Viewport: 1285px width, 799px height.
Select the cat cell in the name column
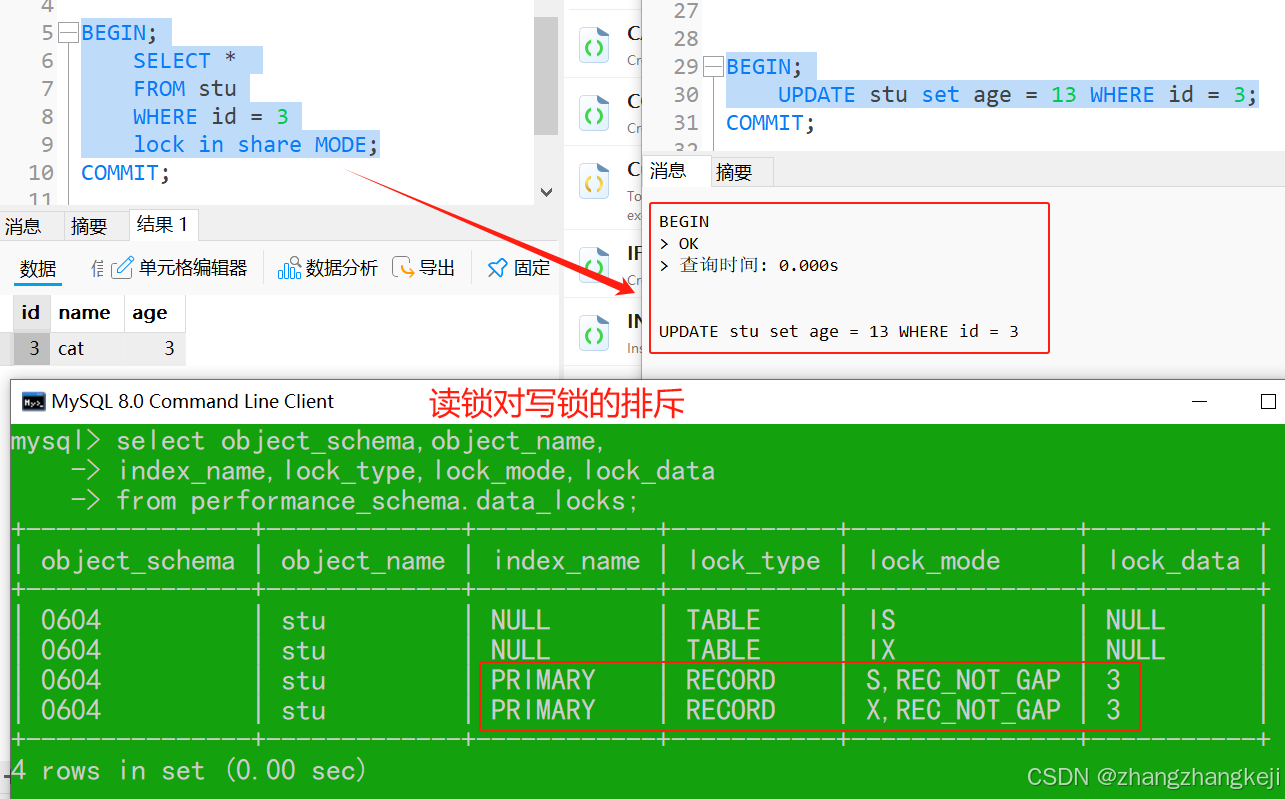click(86, 349)
